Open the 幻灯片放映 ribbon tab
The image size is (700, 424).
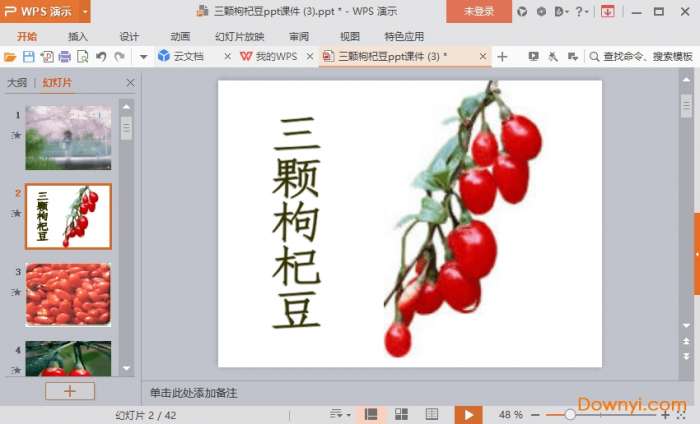(240, 37)
